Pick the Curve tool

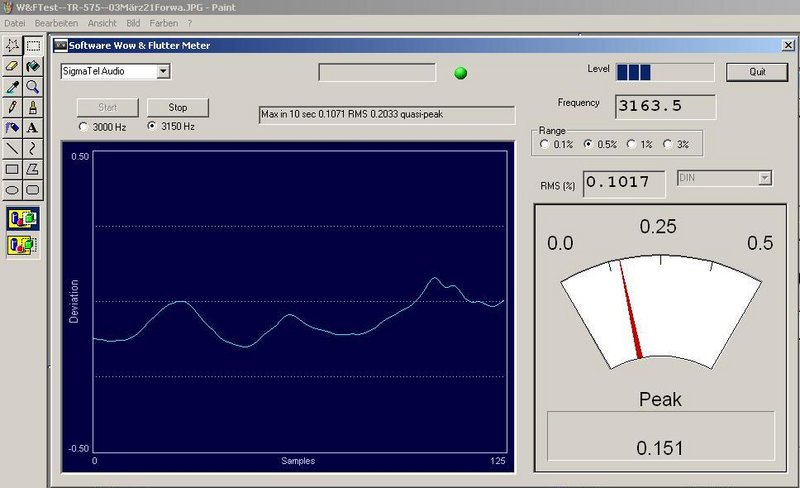pyautogui.click(x=33, y=149)
